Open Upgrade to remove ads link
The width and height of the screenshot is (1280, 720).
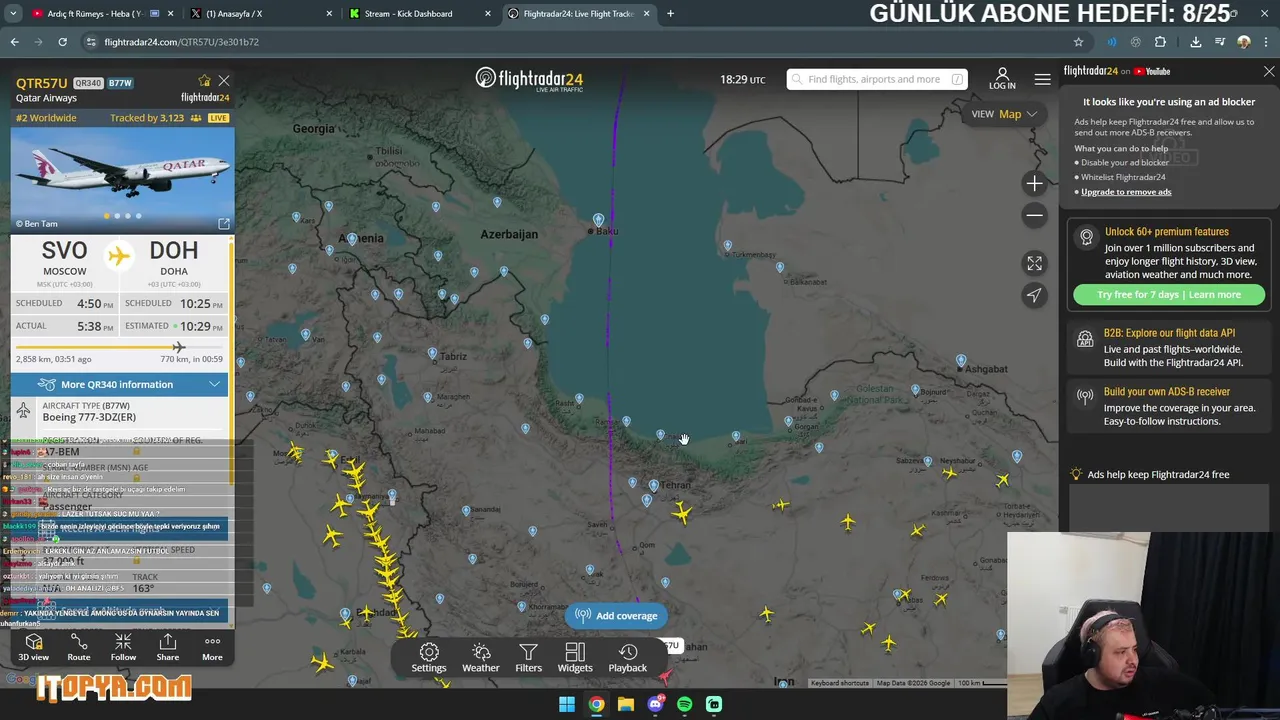click(1126, 192)
